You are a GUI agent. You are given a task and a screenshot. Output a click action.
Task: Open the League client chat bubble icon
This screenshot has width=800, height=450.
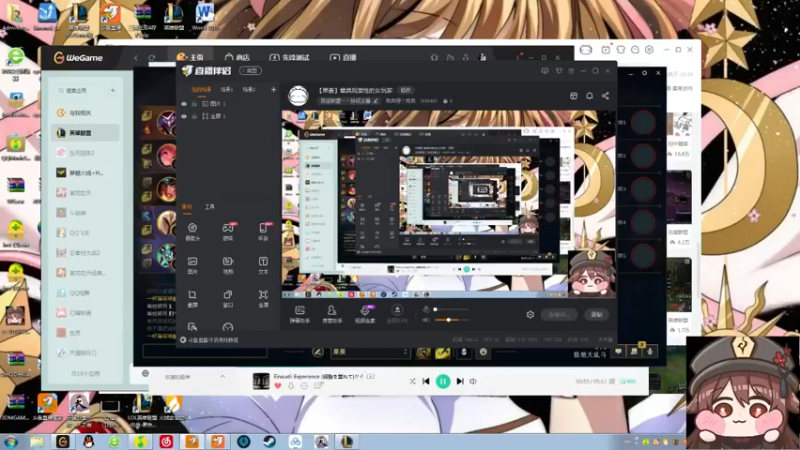click(x=618, y=351)
